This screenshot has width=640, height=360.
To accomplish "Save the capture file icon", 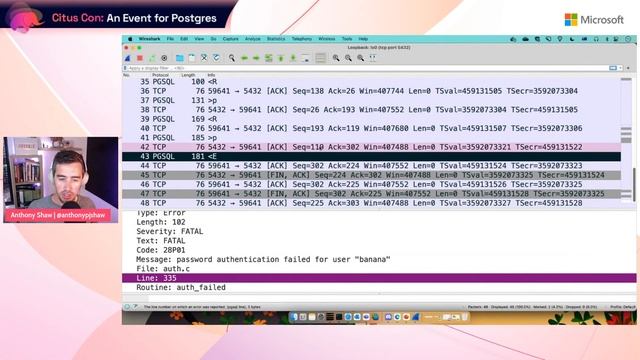I will click(192, 58).
